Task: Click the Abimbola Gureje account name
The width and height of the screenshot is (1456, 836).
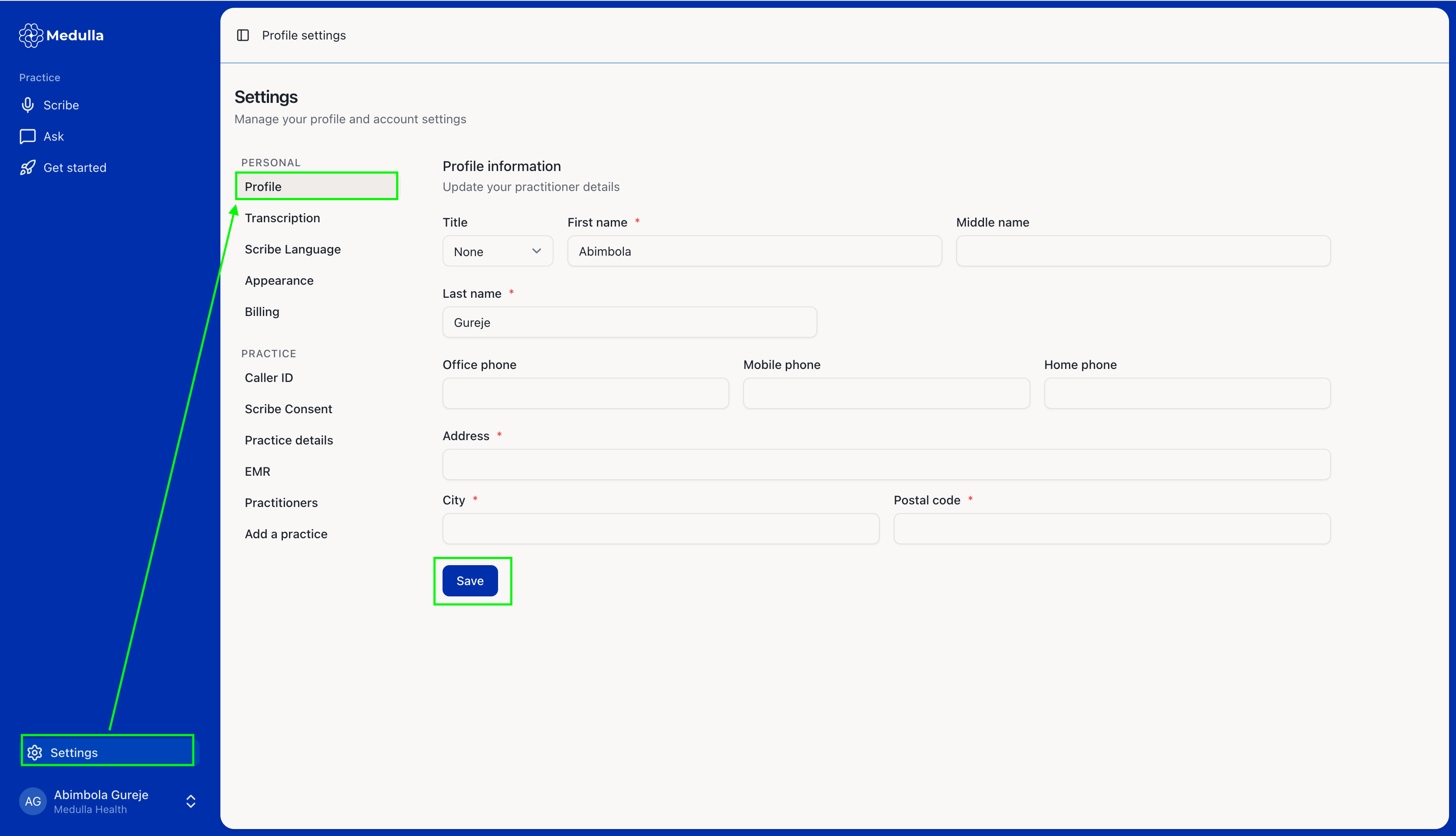Action: tap(101, 795)
